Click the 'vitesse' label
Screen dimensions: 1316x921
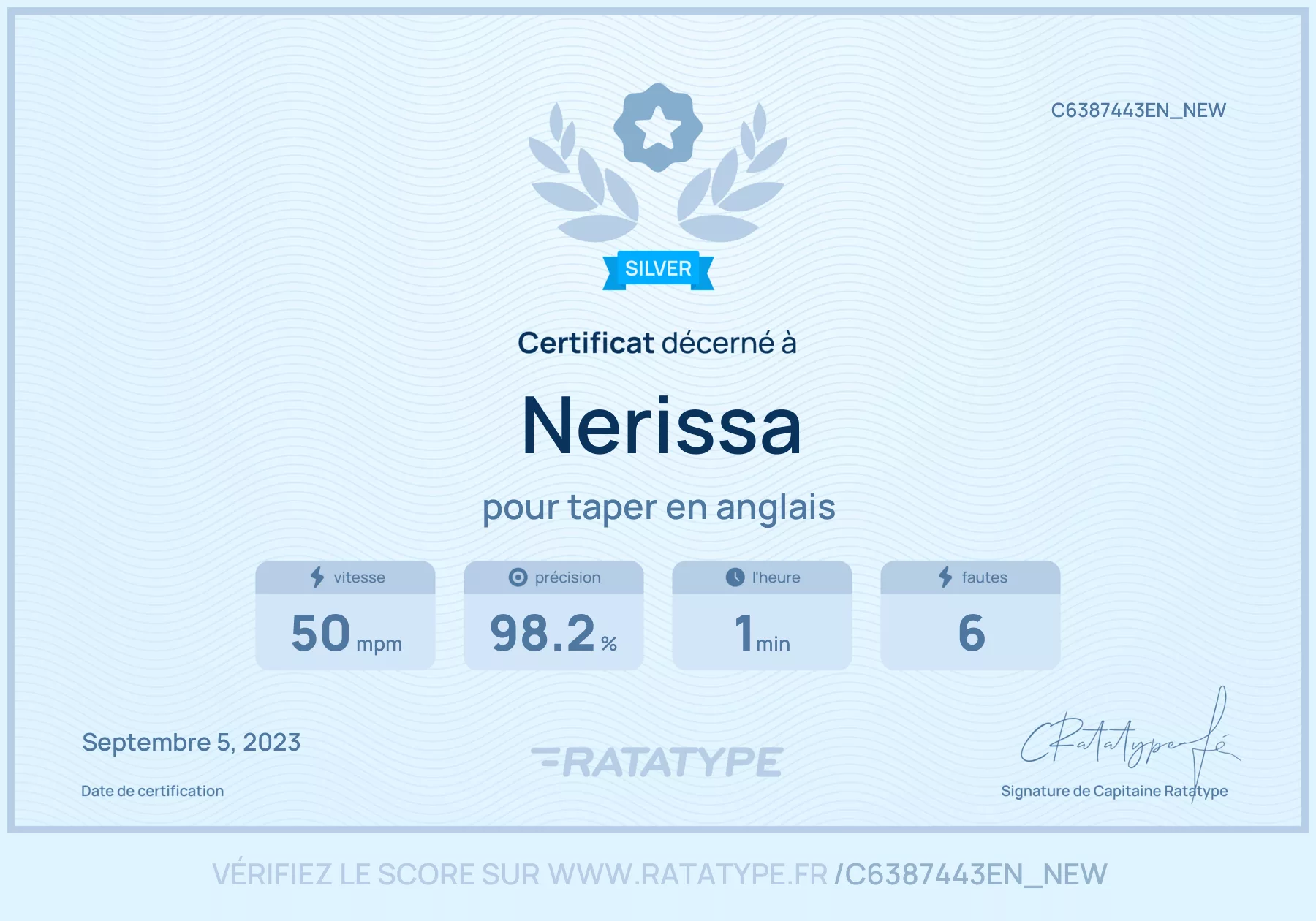click(x=359, y=577)
